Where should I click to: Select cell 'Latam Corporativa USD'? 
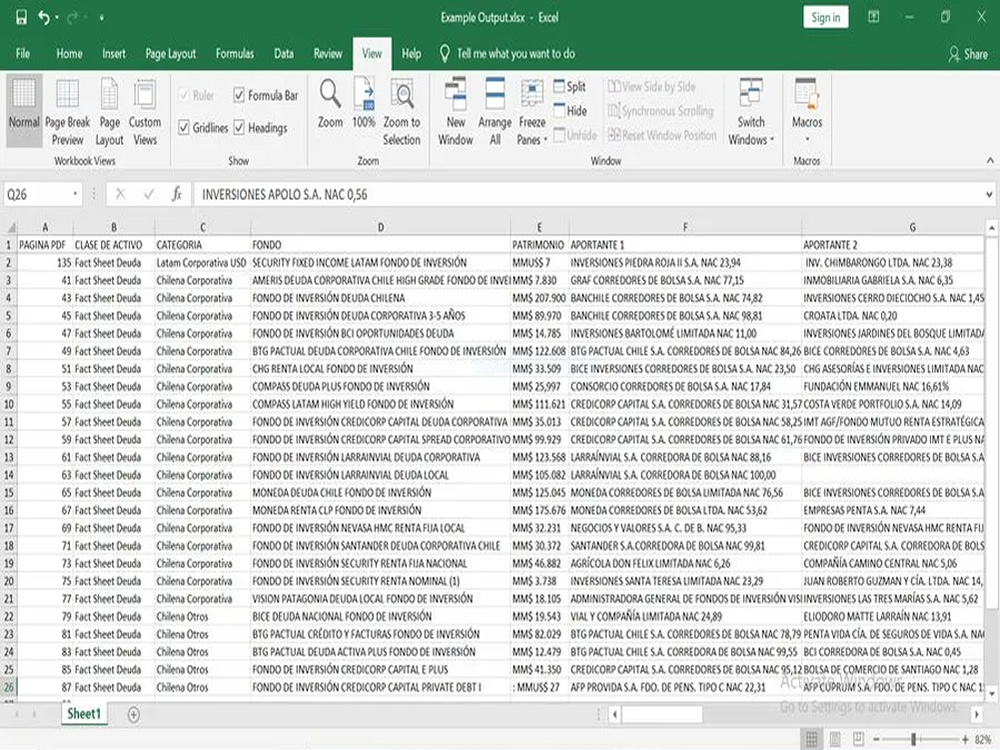pyautogui.click(x=202, y=263)
